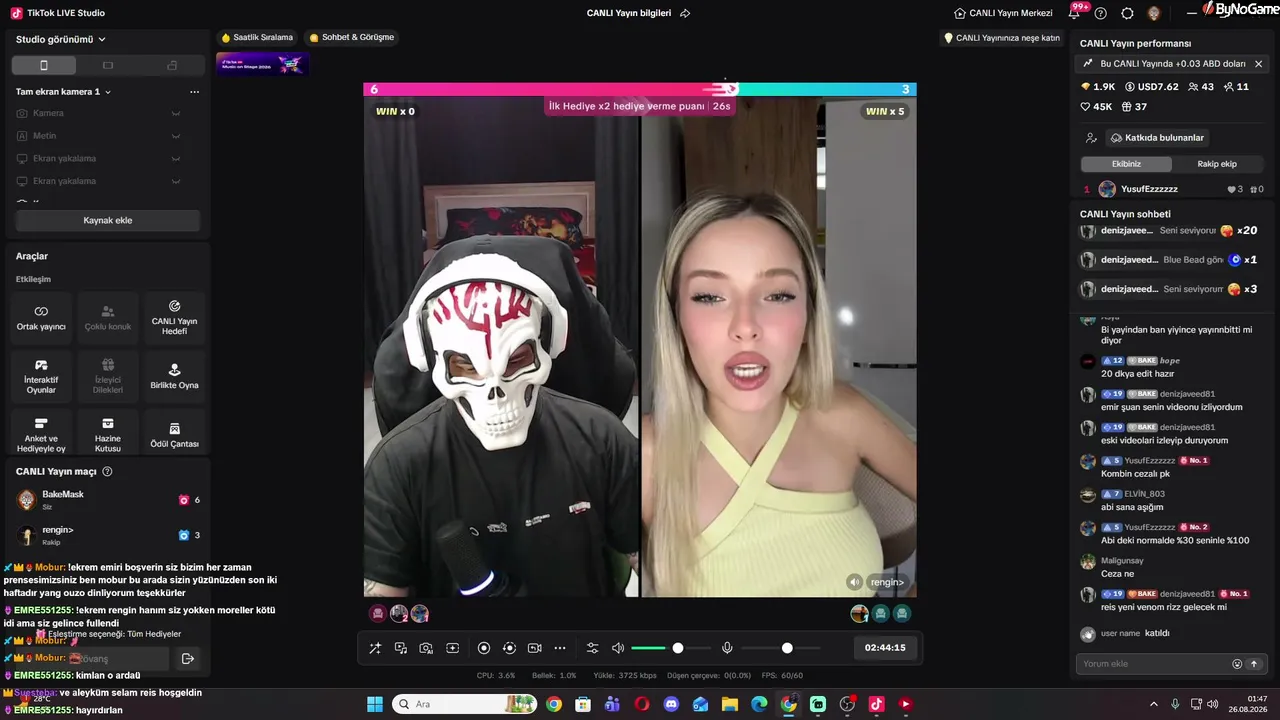The width and height of the screenshot is (1280, 720).
Task: Toggle visibility of second Ekran yakalama source
Action: pos(176,181)
